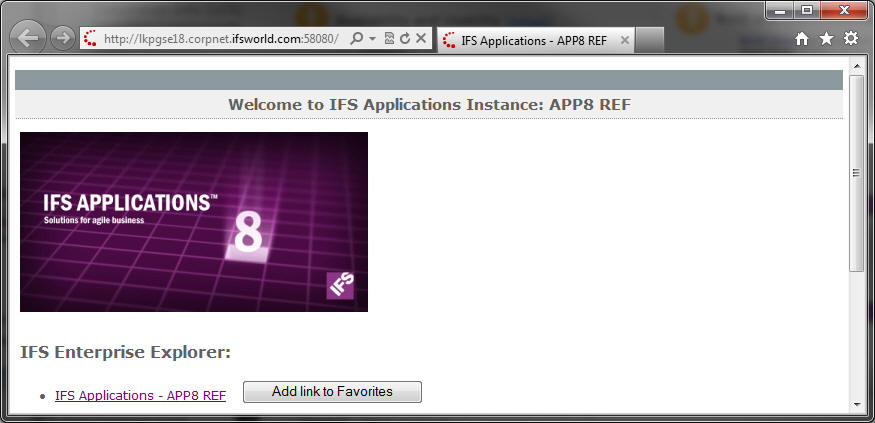Open the Favorites star menu
The image size is (875, 423).
click(x=826, y=38)
